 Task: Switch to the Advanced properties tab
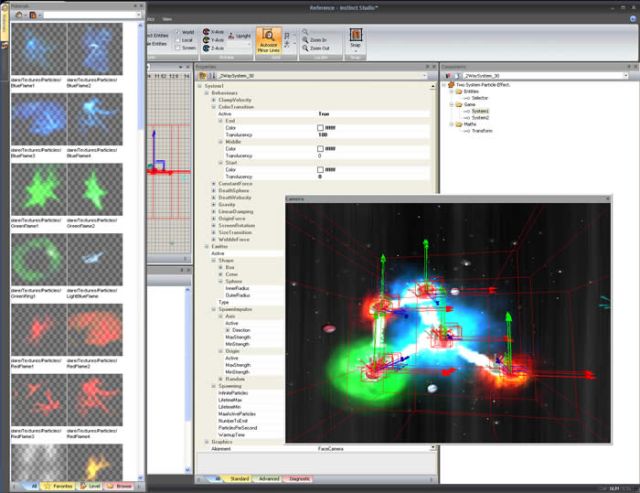click(268, 479)
